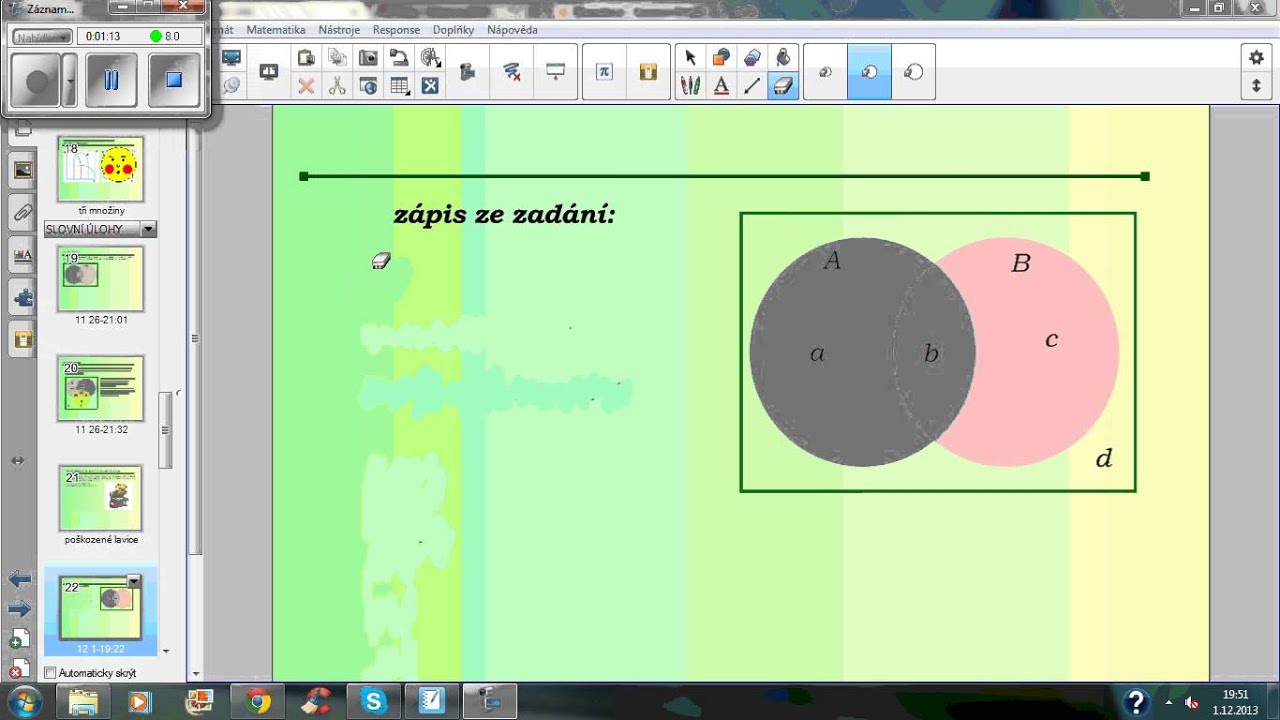Screen dimensions: 1280x720
Task: Open Skype from the taskbar
Action: coord(375,701)
